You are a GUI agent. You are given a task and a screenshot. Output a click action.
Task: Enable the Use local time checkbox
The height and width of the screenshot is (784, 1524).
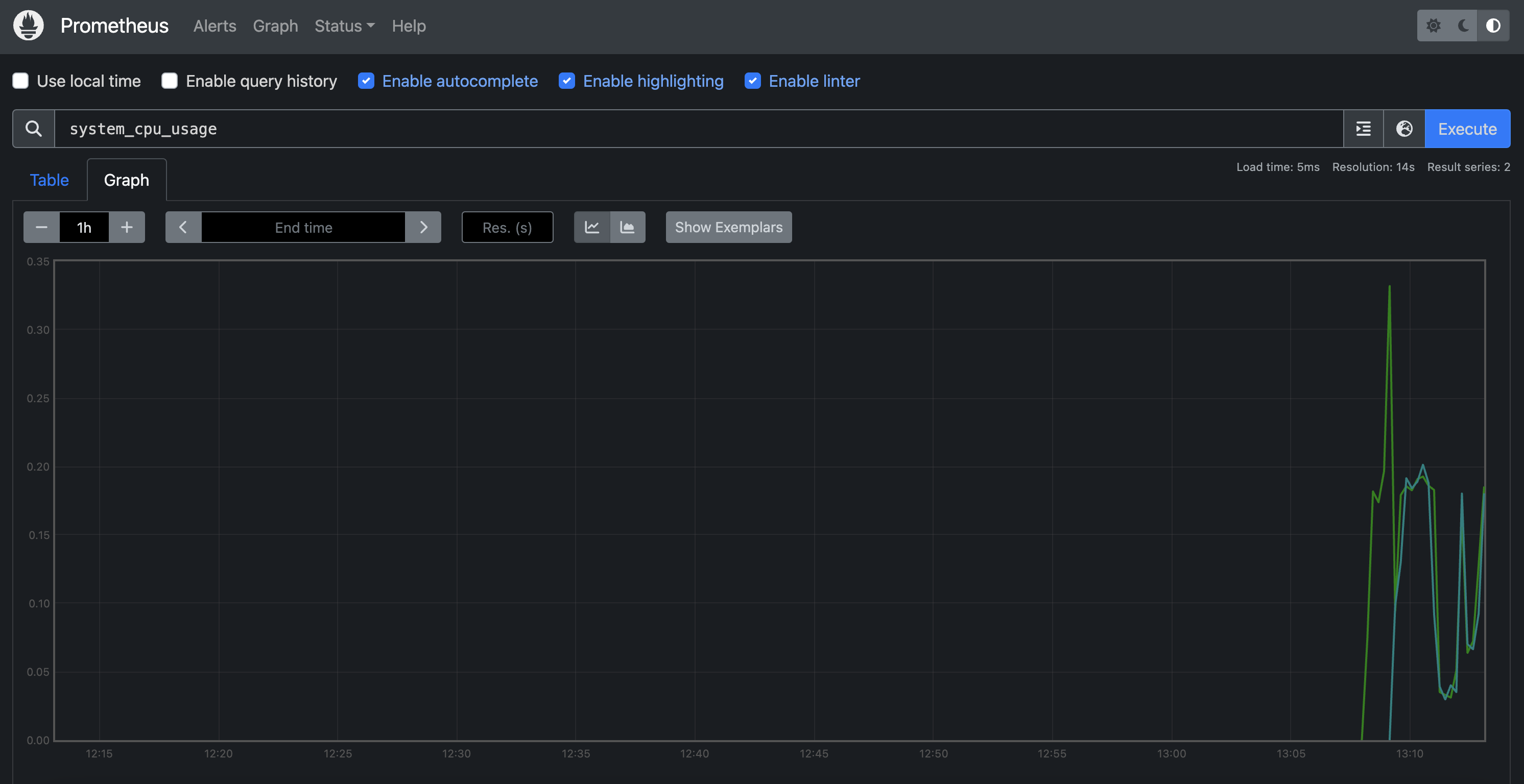[x=21, y=81]
